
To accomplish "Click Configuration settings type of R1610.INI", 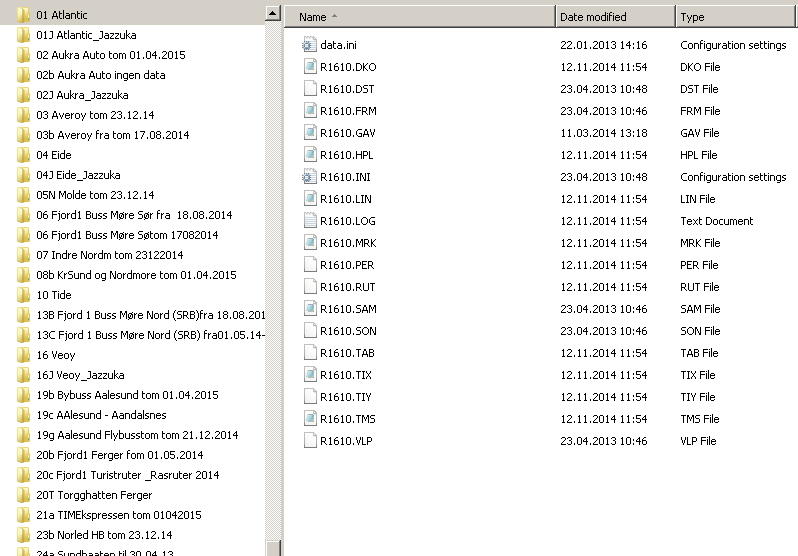I will (733, 177).
